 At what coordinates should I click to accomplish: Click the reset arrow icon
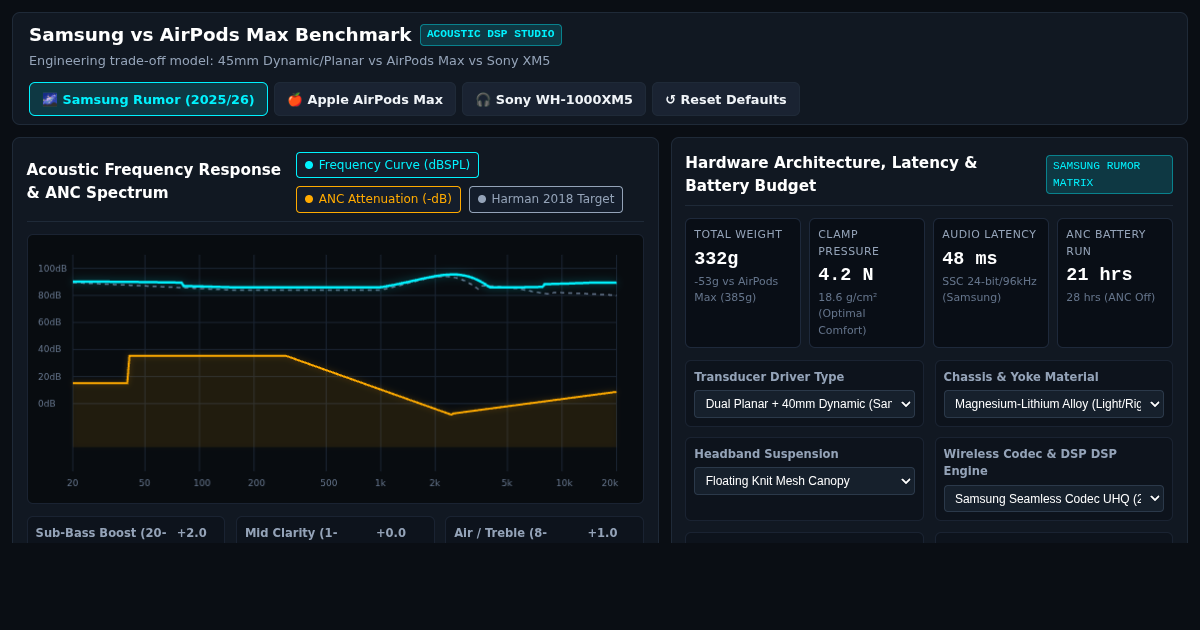[670, 100]
